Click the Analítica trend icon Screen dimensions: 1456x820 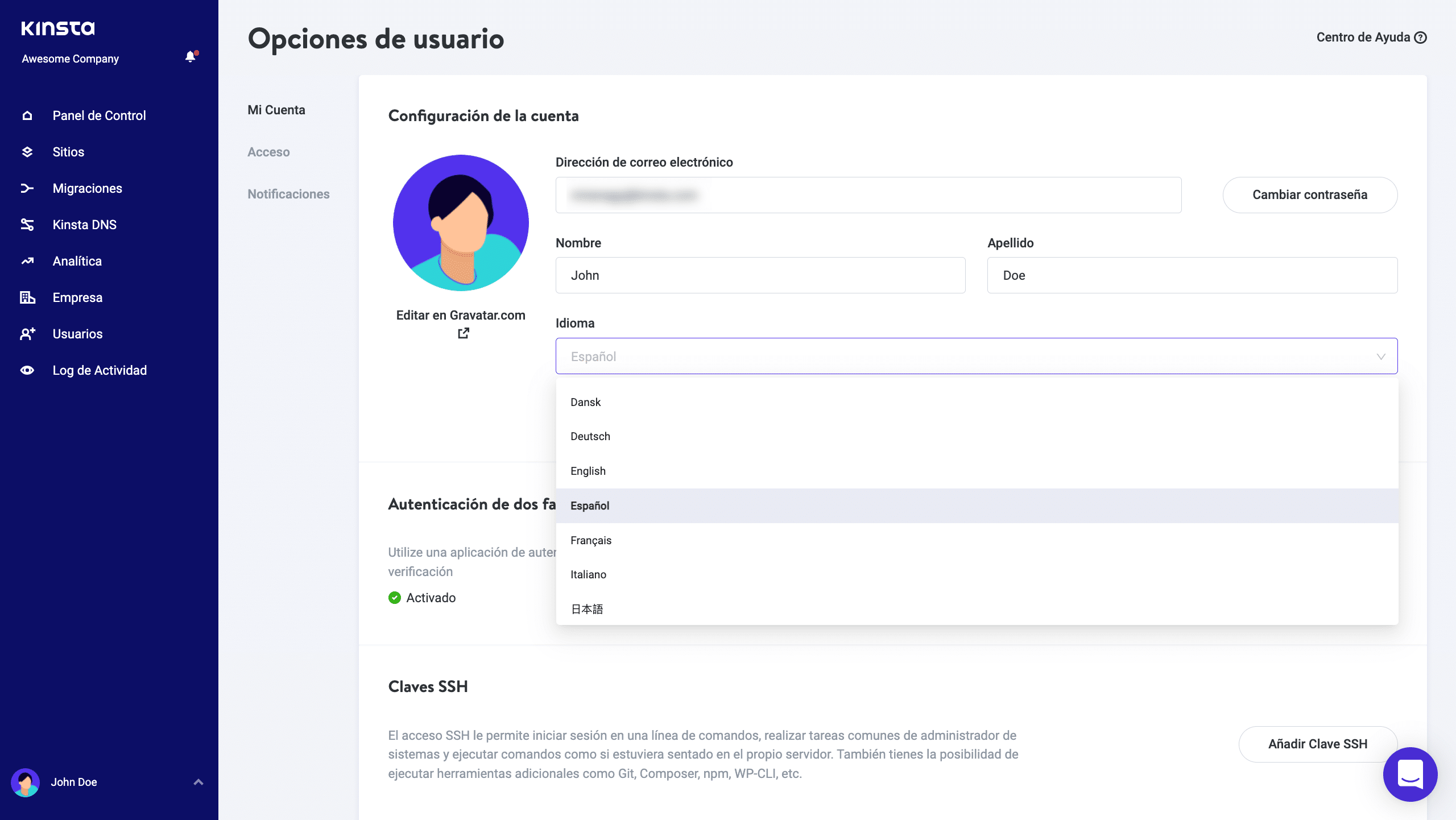tap(27, 261)
